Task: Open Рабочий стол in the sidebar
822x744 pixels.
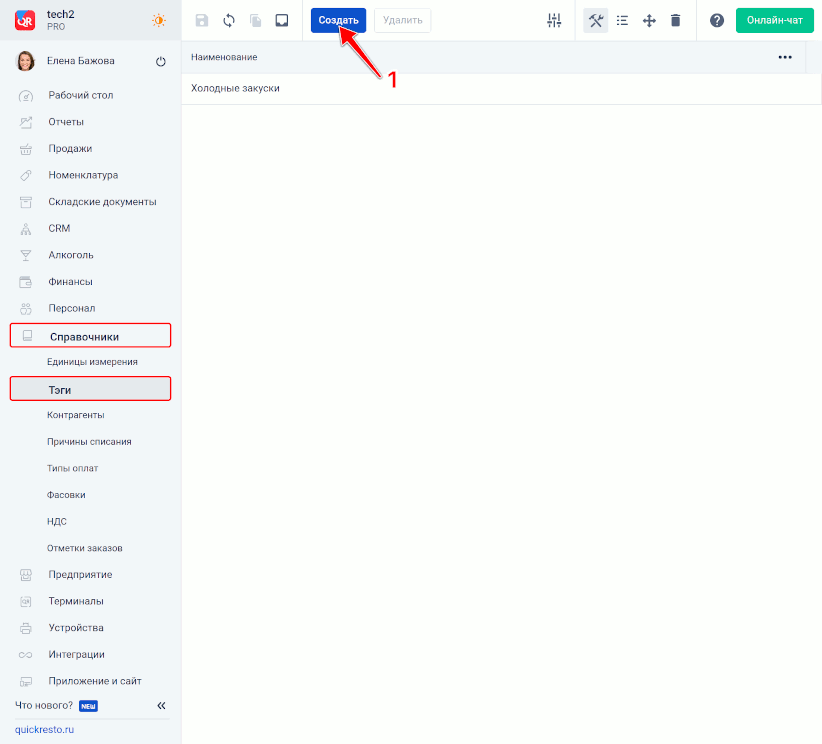Action: coord(81,95)
